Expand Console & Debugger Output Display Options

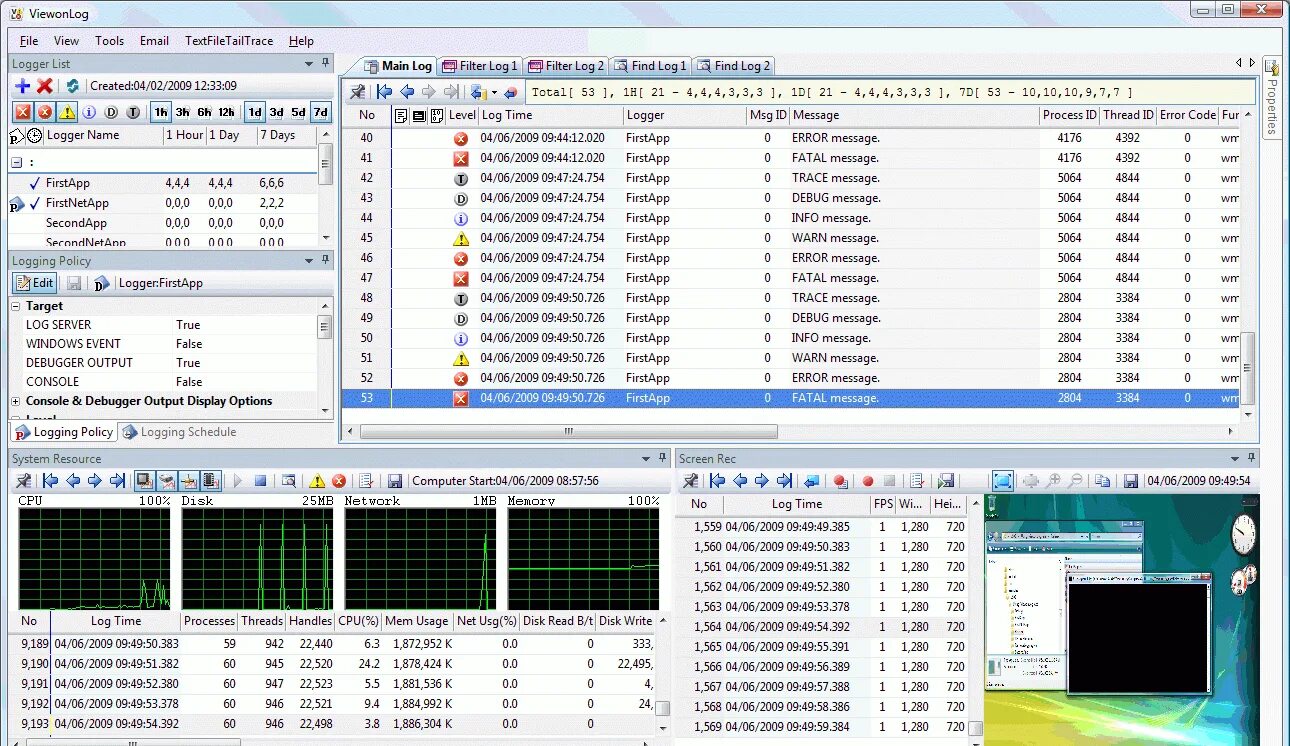pos(16,401)
